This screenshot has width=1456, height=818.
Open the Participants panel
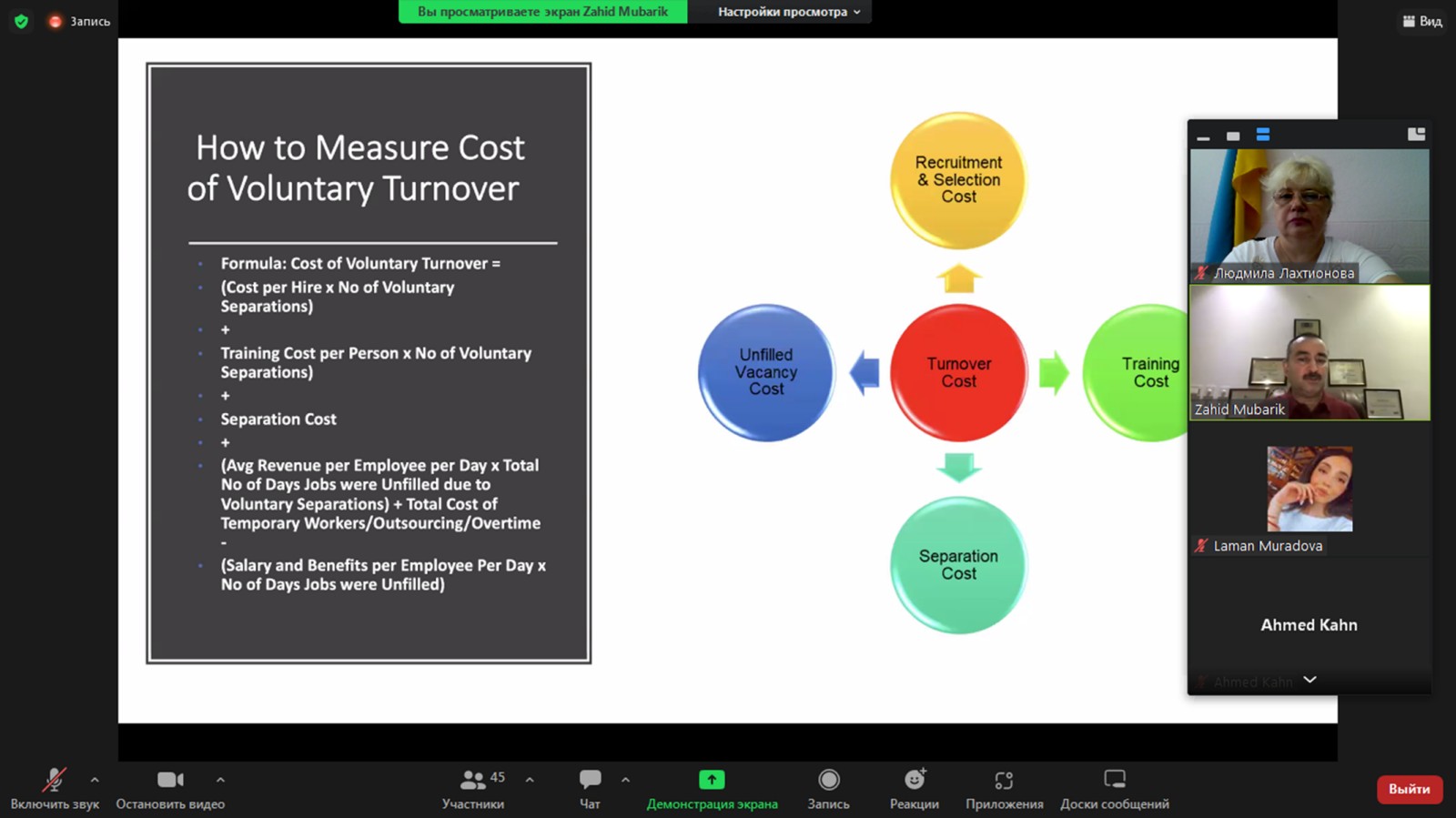(473, 788)
